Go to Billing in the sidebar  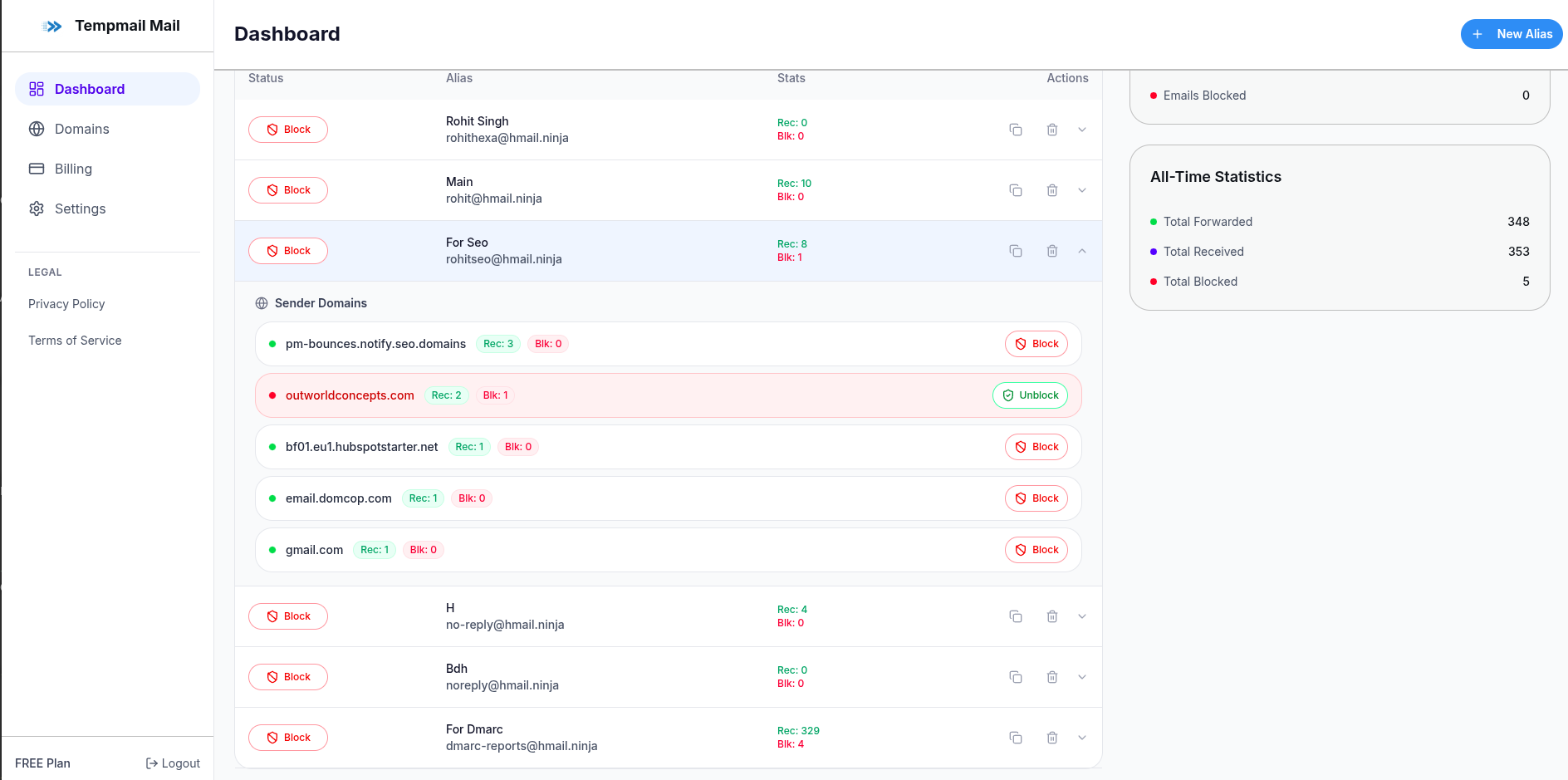tap(73, 169)
